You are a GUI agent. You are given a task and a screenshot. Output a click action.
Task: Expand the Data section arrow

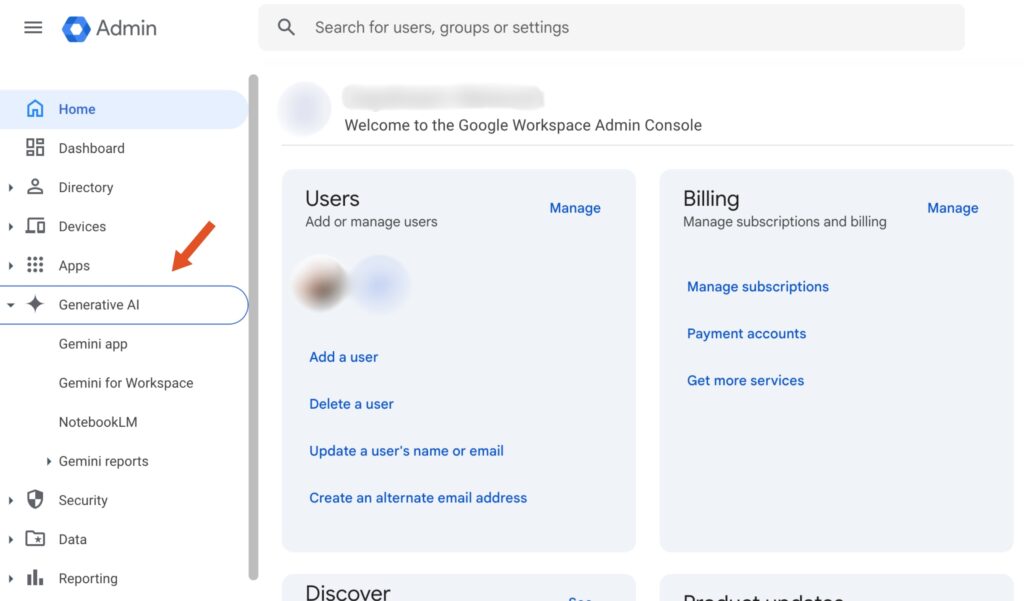(x=10, y=540)
